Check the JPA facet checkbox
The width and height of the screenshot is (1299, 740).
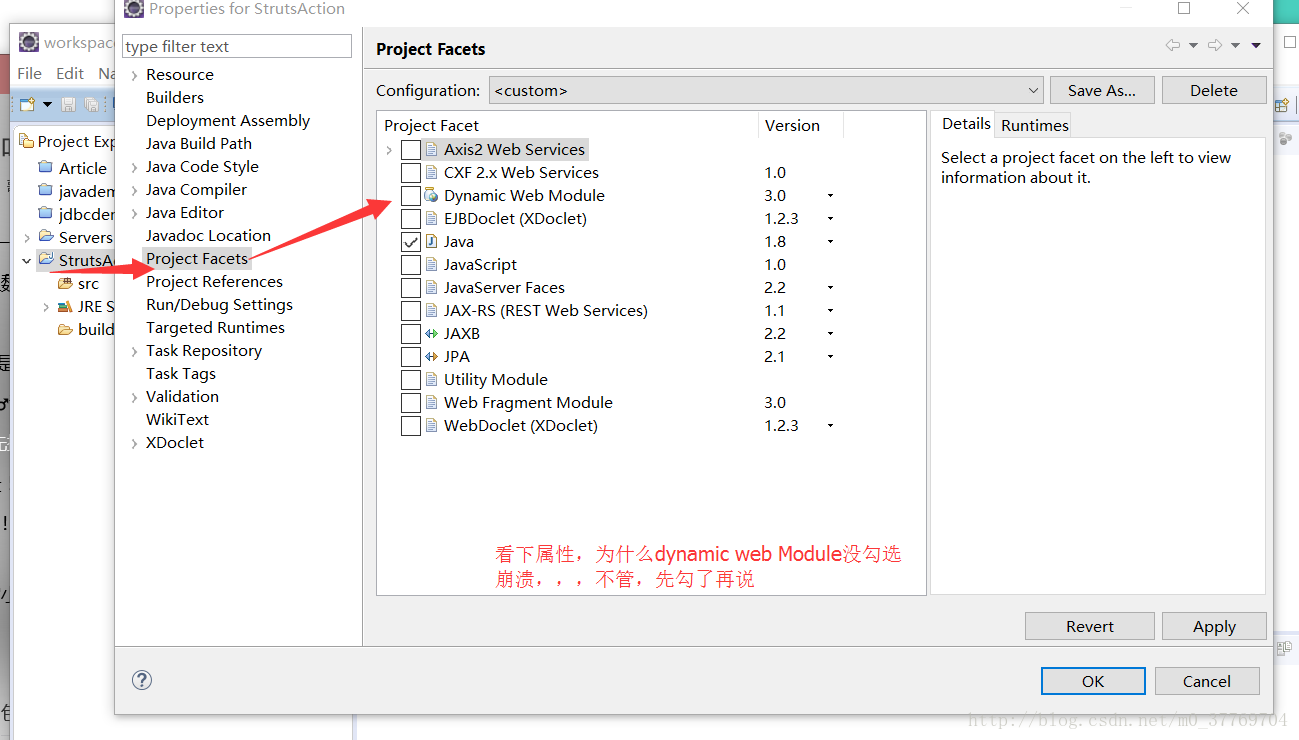(x=410, y=357)
